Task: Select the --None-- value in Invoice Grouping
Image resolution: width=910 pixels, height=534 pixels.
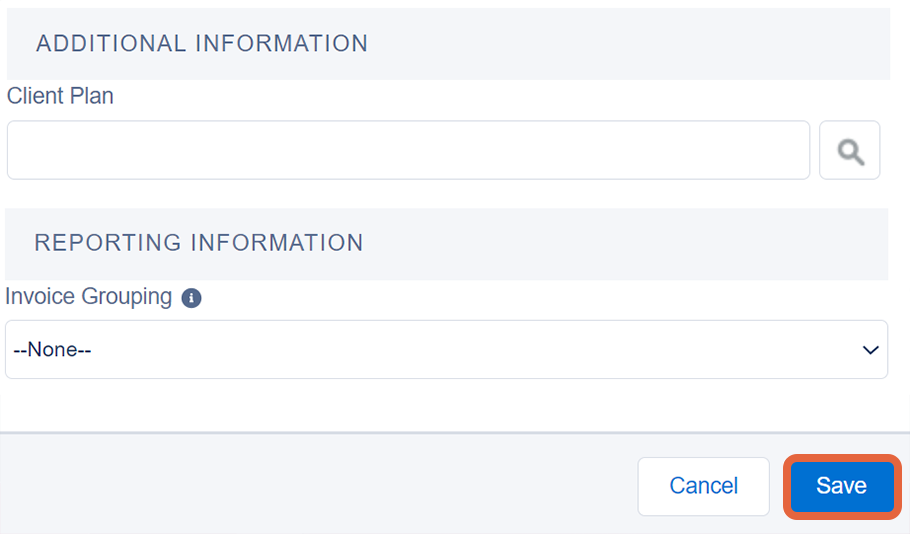Action: point(52,349)
